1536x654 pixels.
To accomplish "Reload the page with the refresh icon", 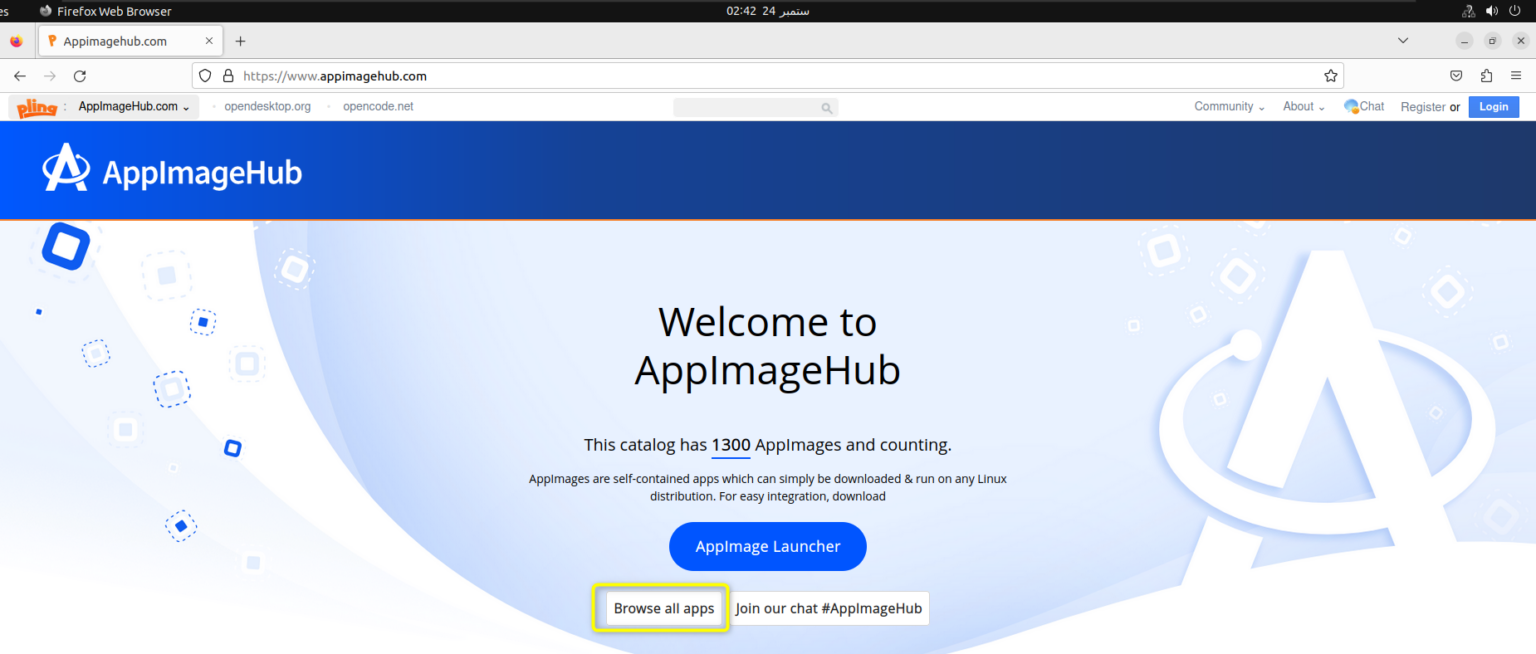I will coord(80,75).
